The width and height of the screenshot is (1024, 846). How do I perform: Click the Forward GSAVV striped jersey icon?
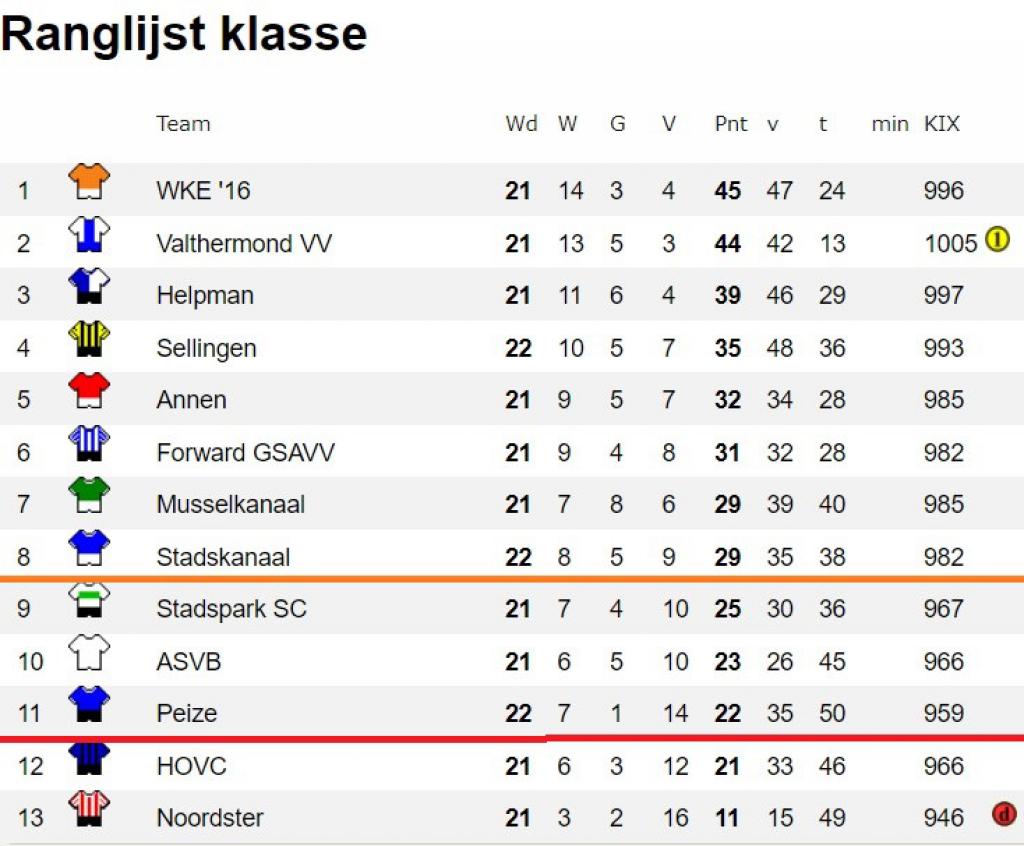(89, 443)
